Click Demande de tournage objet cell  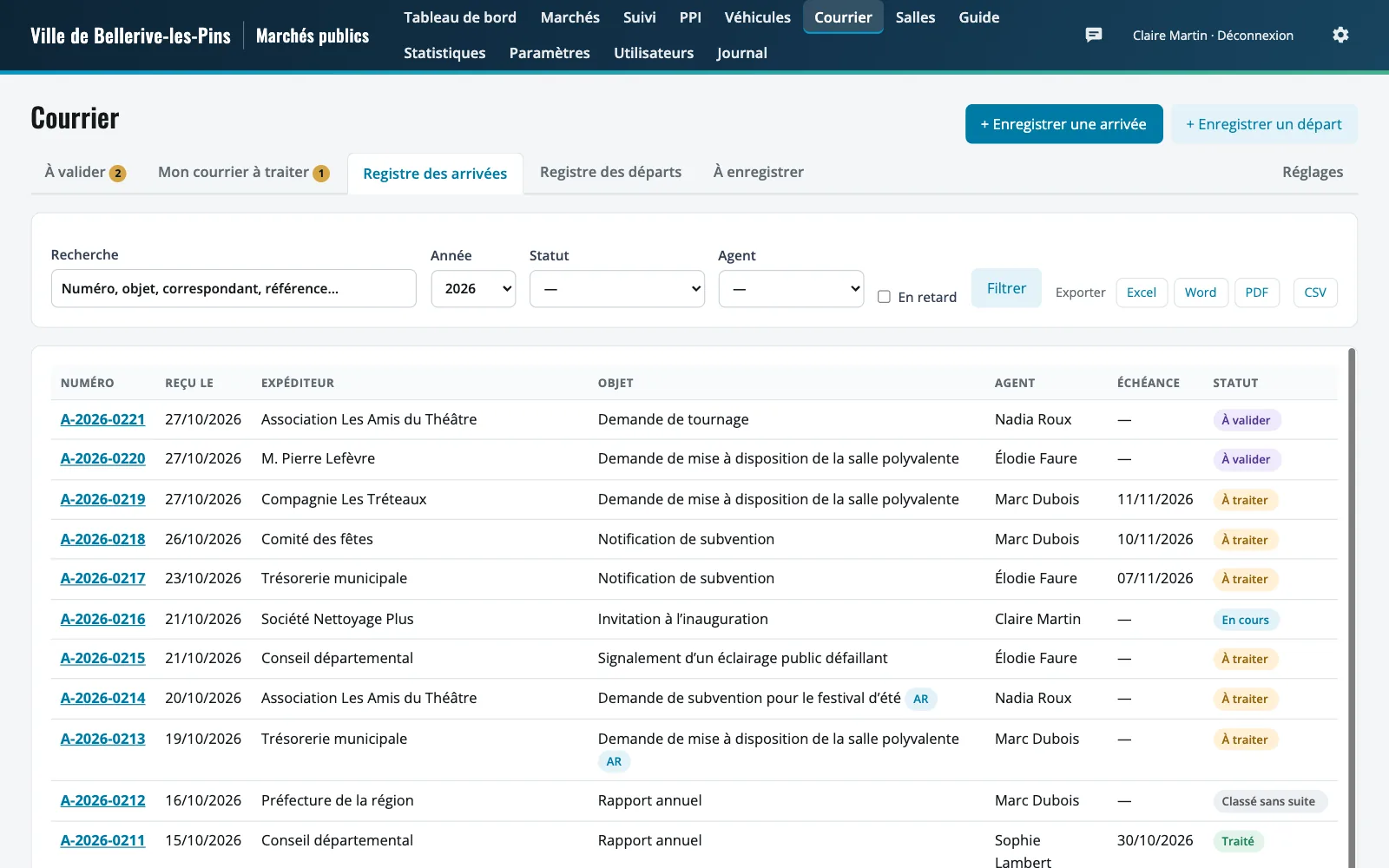click(673, 419)
